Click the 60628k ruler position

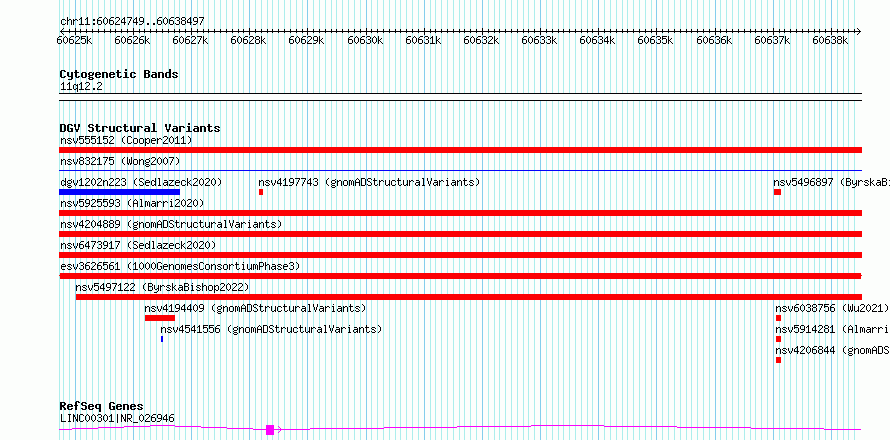(x=249, y=40)
